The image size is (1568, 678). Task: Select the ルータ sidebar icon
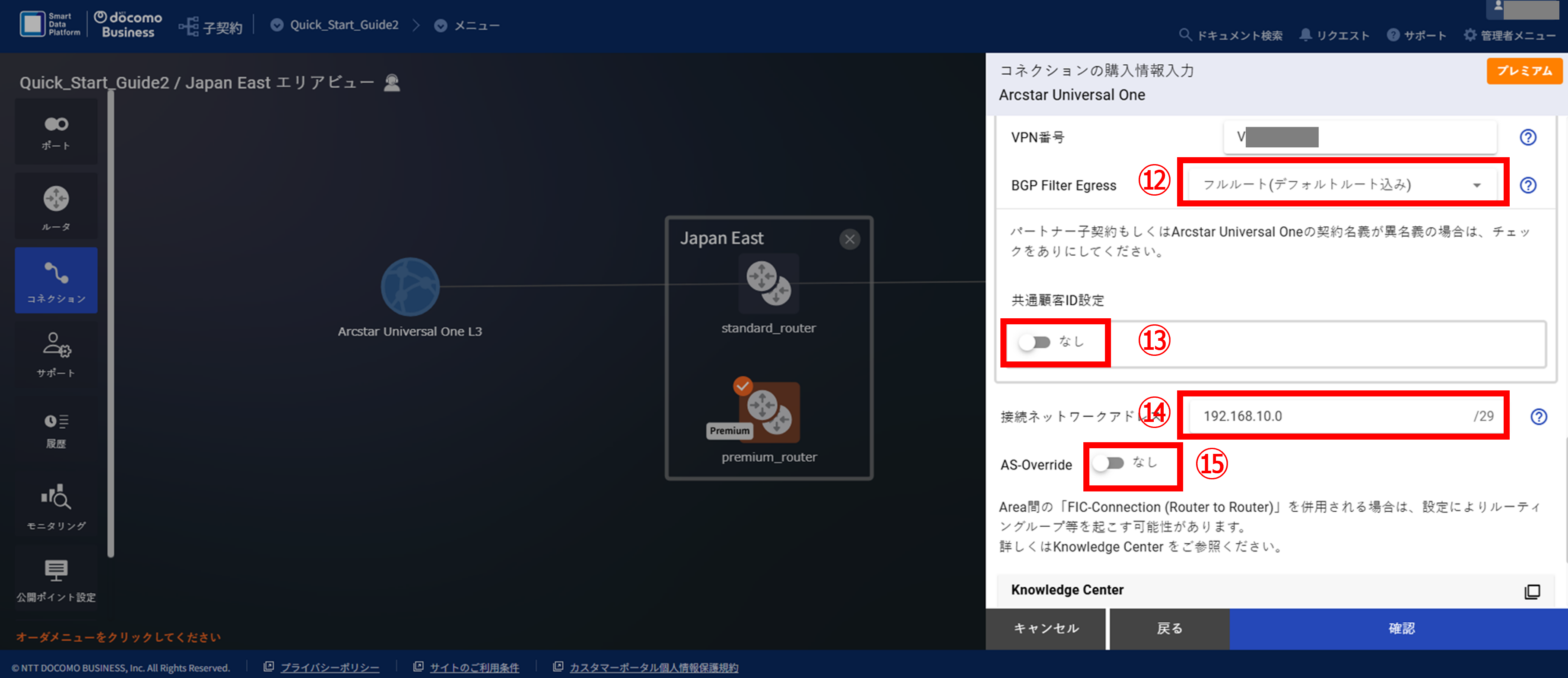pyautogui.click(x=56, y=206)
